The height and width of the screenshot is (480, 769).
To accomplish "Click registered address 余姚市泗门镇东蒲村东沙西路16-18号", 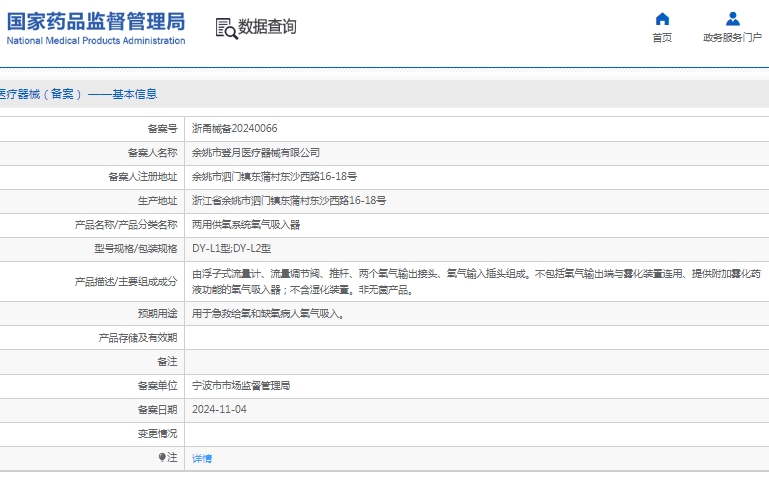I will point(274,177).
